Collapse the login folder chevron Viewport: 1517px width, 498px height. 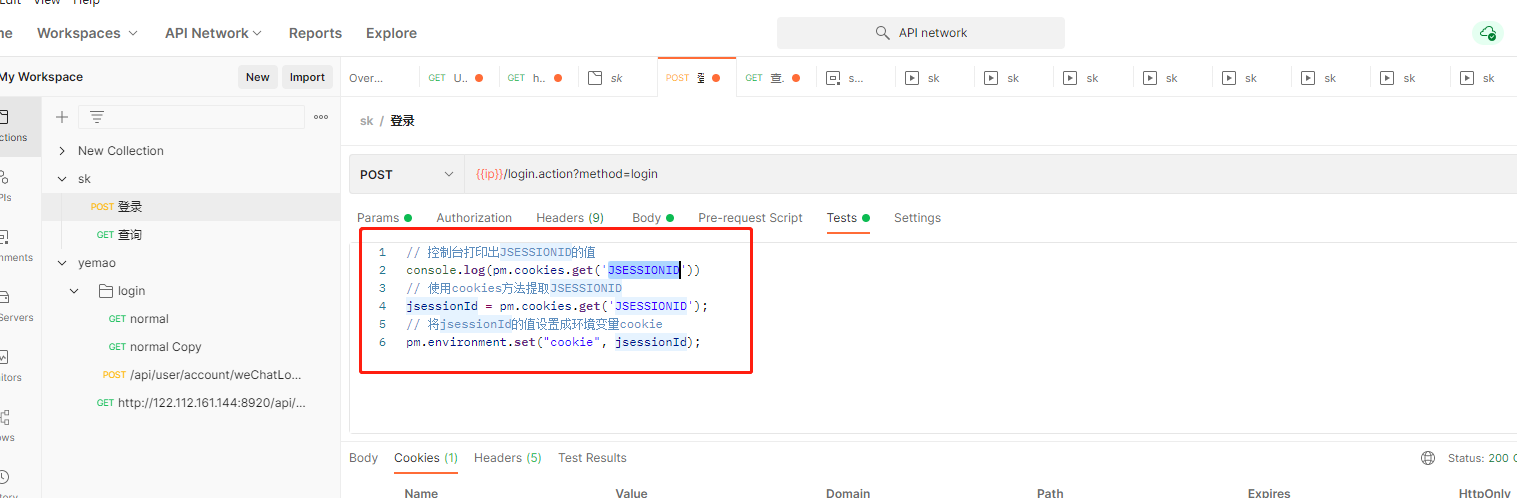click(76, 291)
